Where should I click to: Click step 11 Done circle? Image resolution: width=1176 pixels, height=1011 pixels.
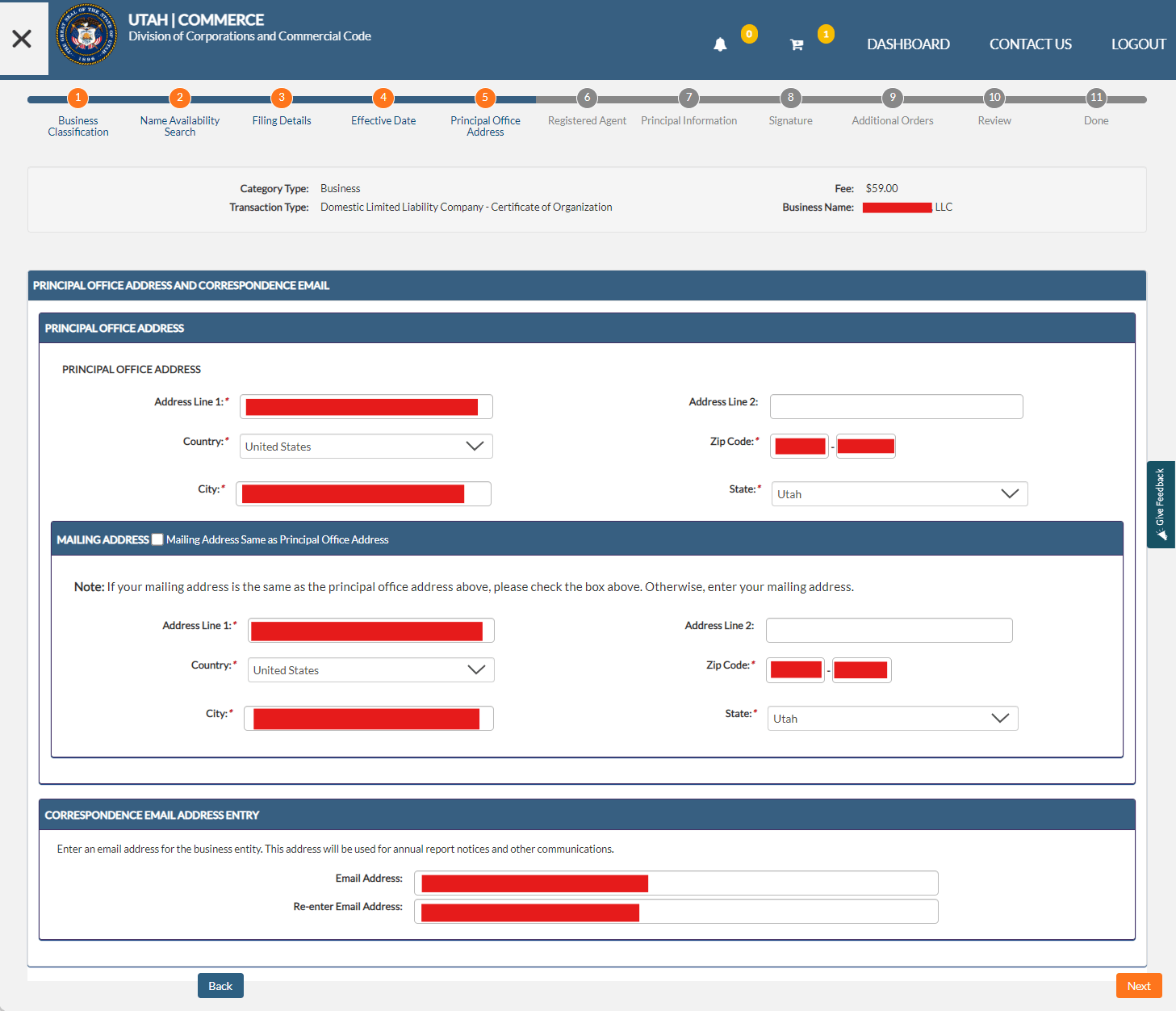pos(1096,98)
